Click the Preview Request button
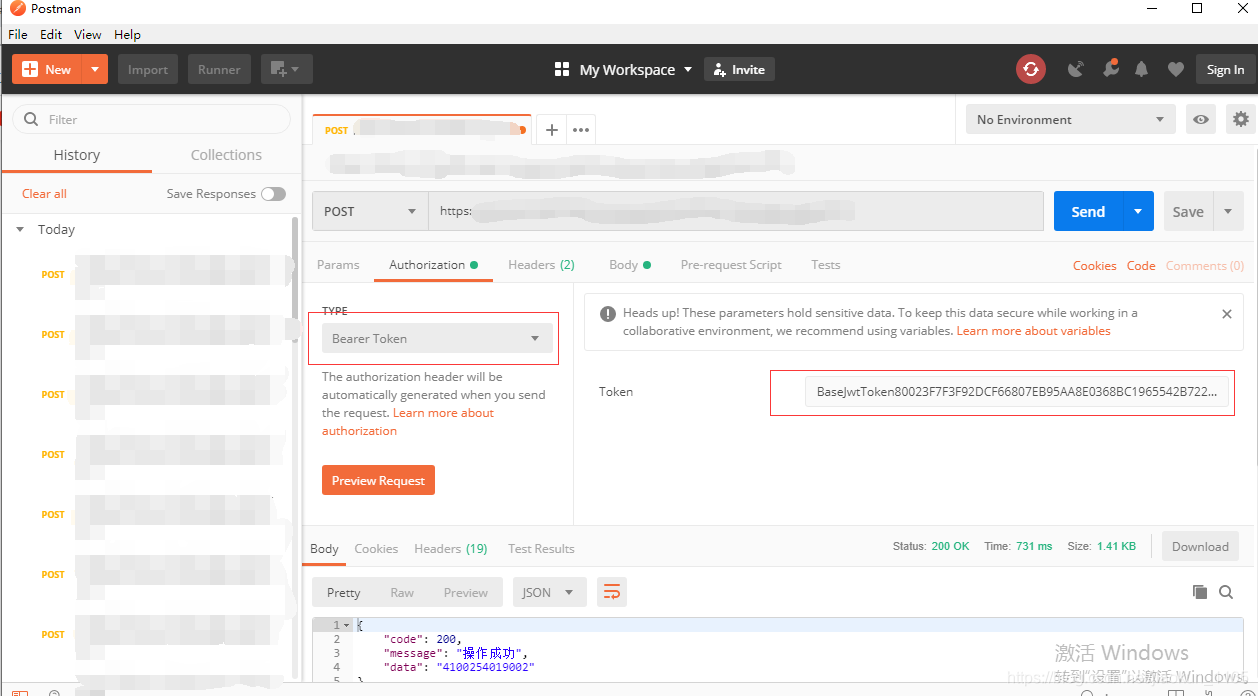This screenshot has width=1258, height=696. [378, 480]
